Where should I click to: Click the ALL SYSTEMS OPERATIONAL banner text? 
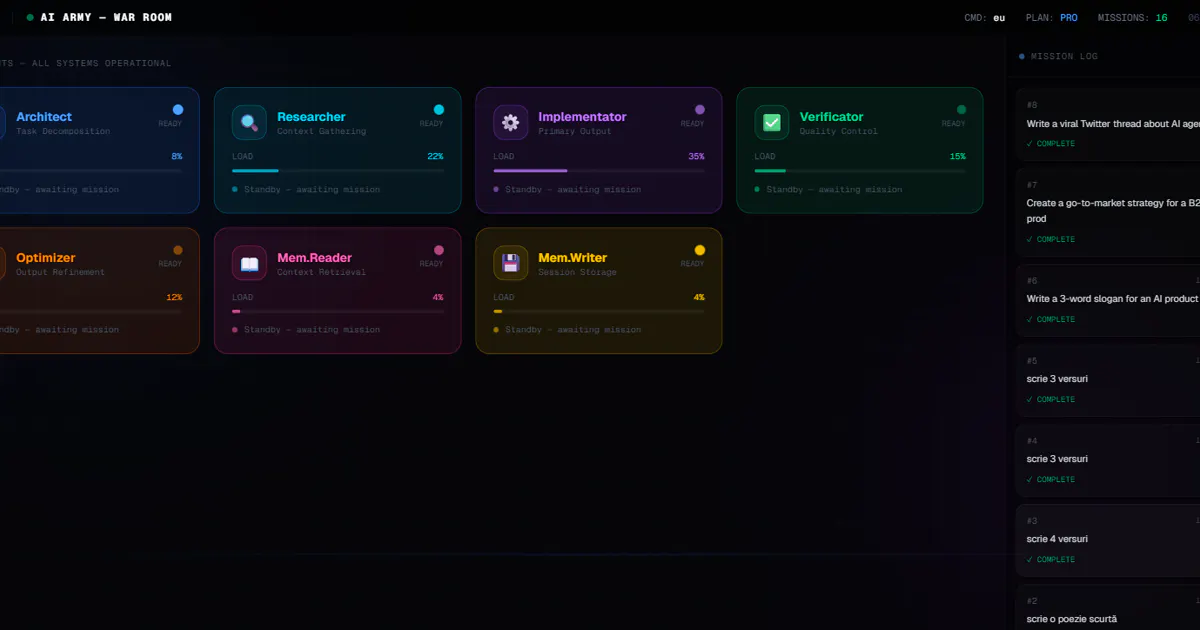click(x=101, y=64)
